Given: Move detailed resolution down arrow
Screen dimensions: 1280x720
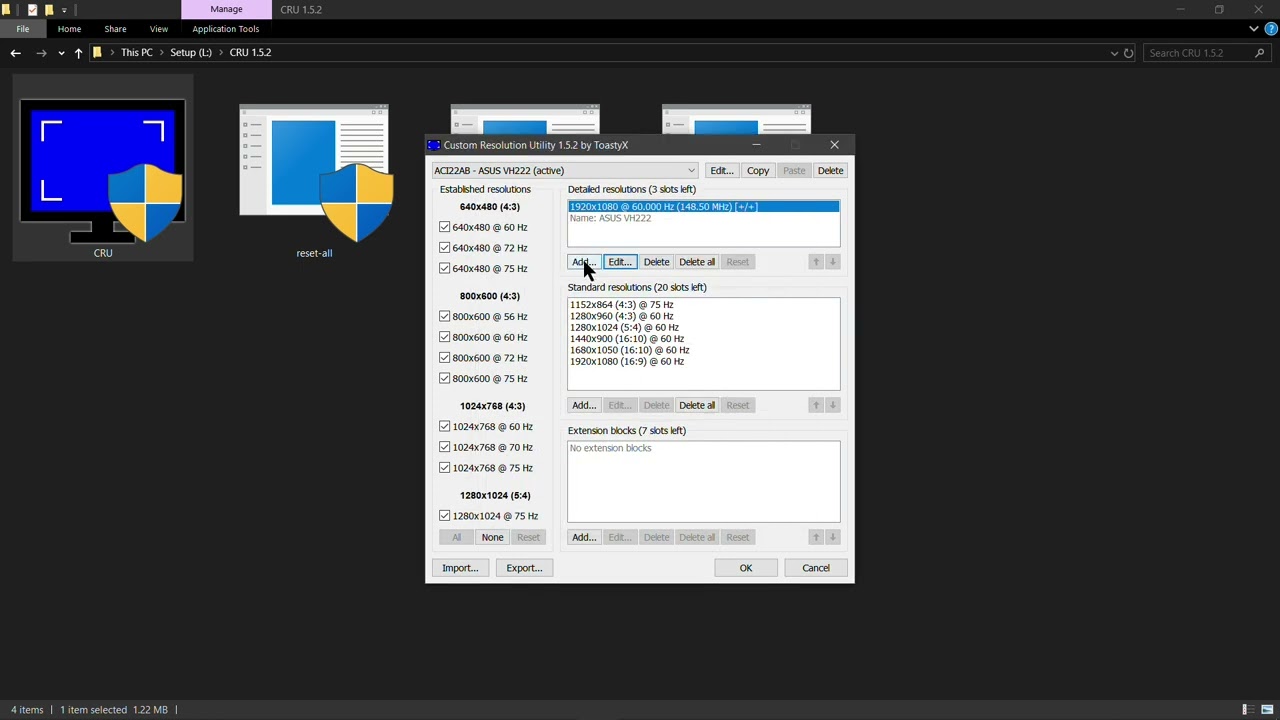Looking at the screenshot, I should click(832, 262).
